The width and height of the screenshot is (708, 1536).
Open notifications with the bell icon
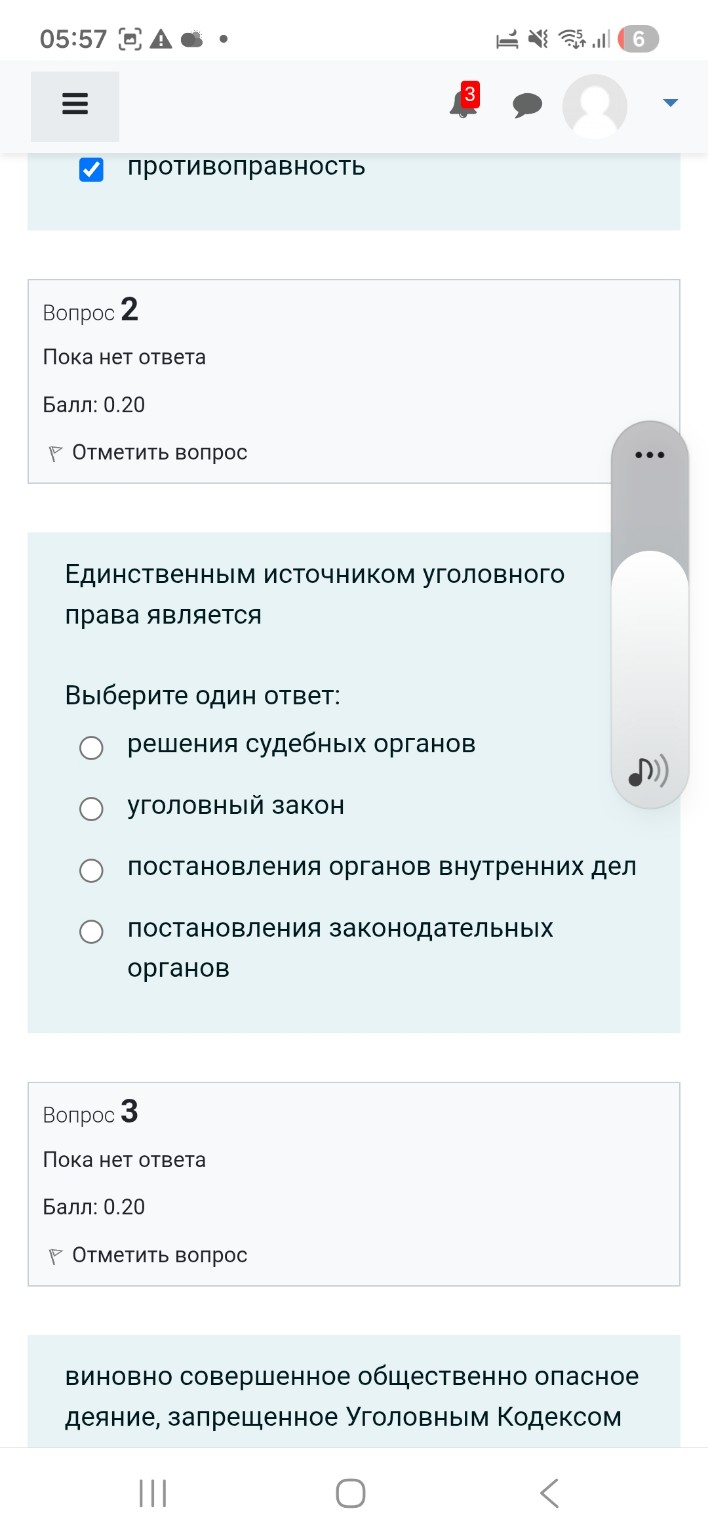coord(460,107)
